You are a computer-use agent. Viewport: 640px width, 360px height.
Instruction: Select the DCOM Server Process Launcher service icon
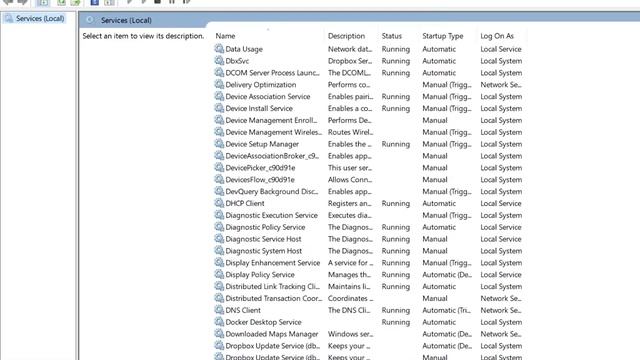(219, 72)
